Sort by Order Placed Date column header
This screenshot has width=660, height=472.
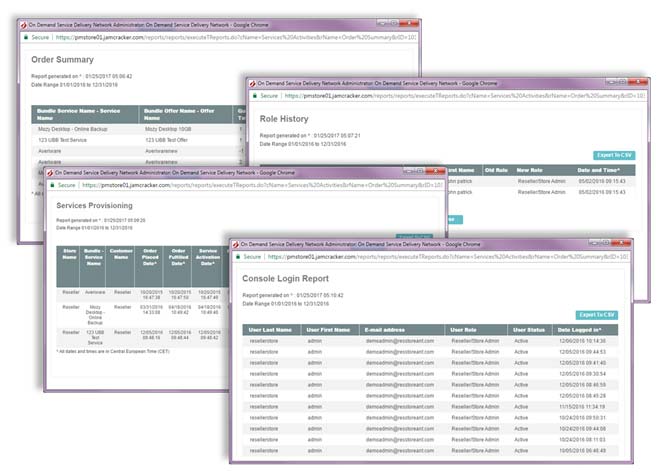click(149, 257)
